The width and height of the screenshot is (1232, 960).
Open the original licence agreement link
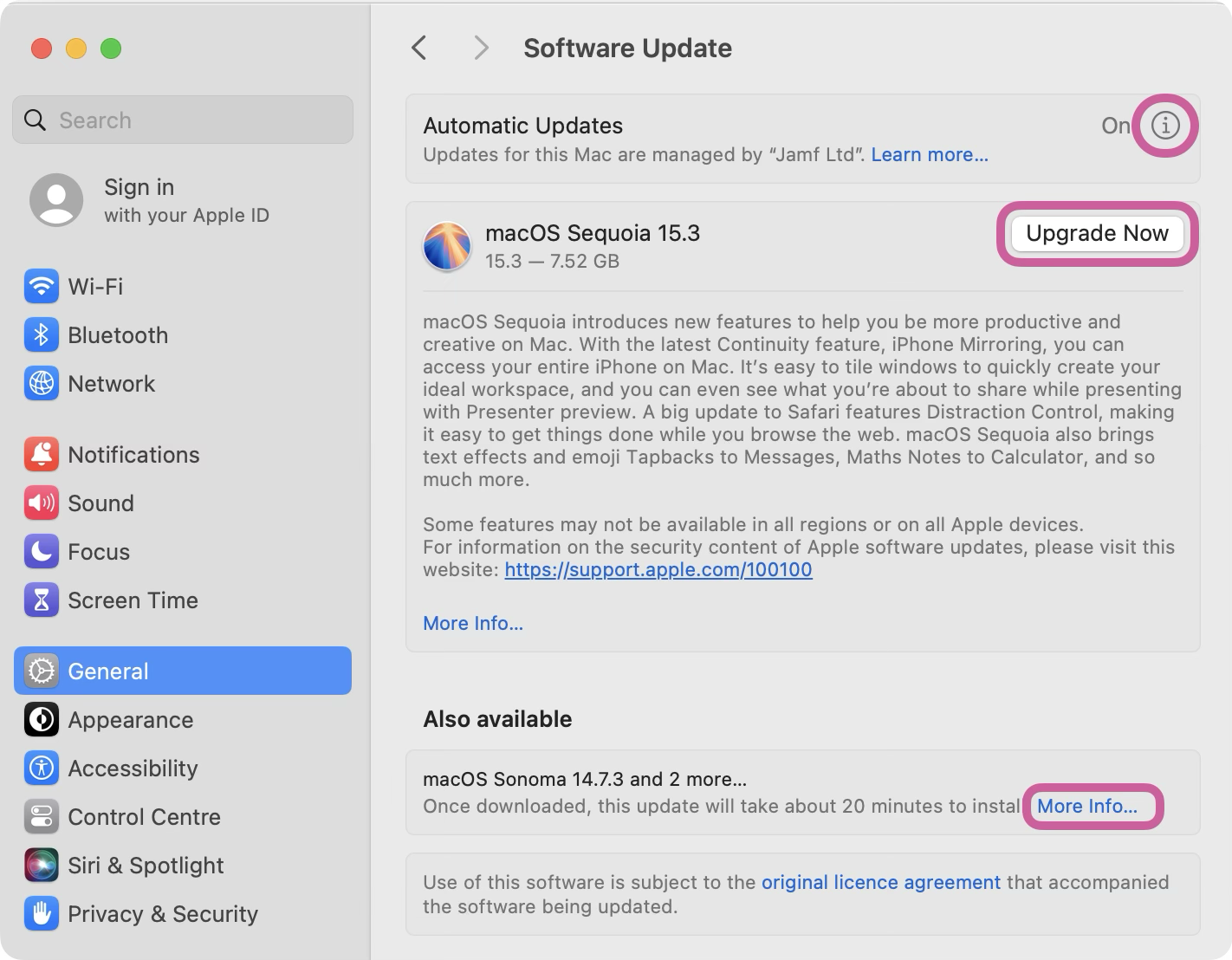coord(881,882)
